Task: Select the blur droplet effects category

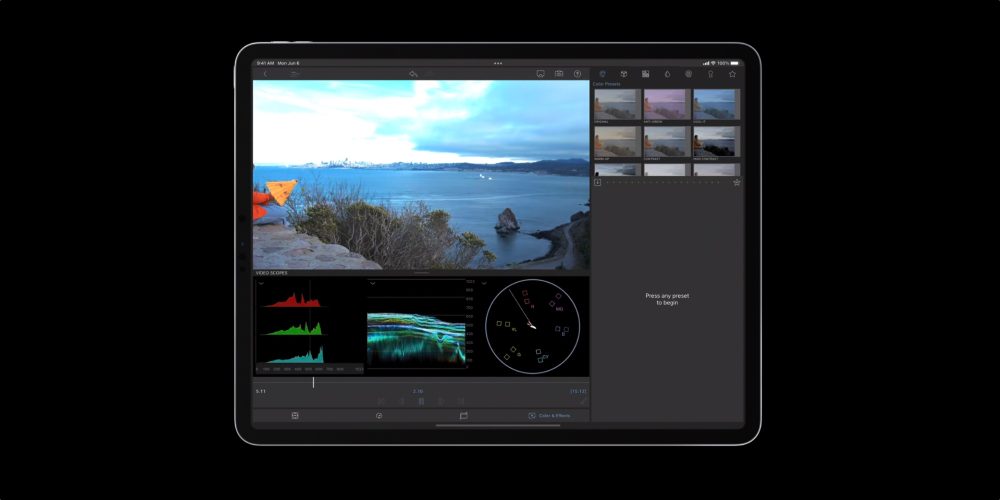Action: pos(667,74)
